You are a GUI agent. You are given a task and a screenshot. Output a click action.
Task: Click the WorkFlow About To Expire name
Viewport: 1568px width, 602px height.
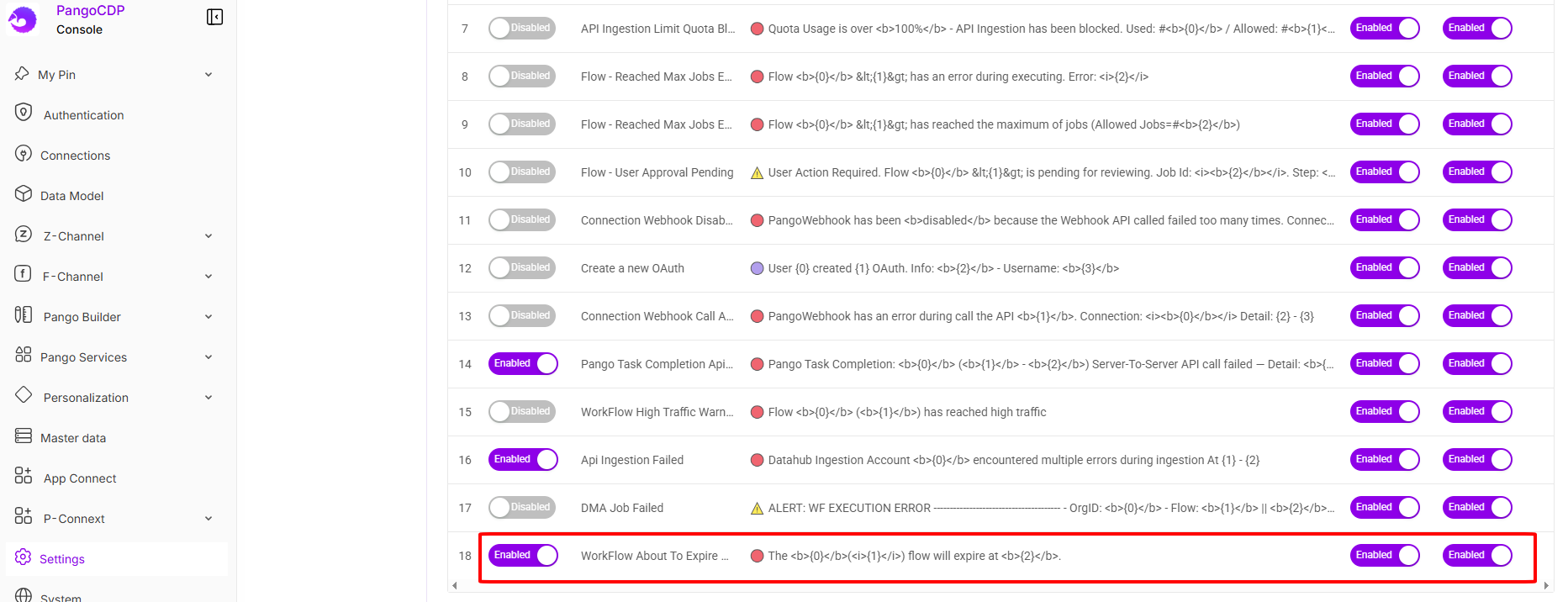pyautogui.click(x=654, y=556)
